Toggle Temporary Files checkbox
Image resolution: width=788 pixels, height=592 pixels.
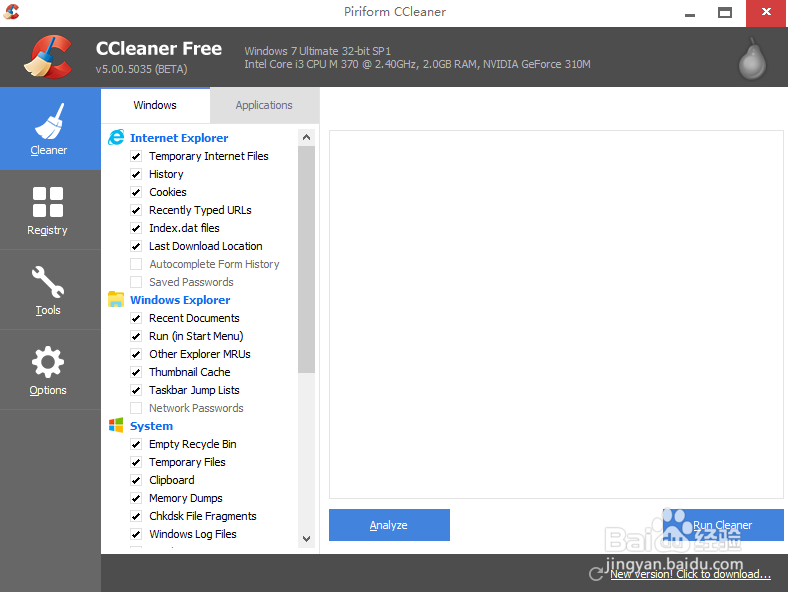[x=136, y=462]
